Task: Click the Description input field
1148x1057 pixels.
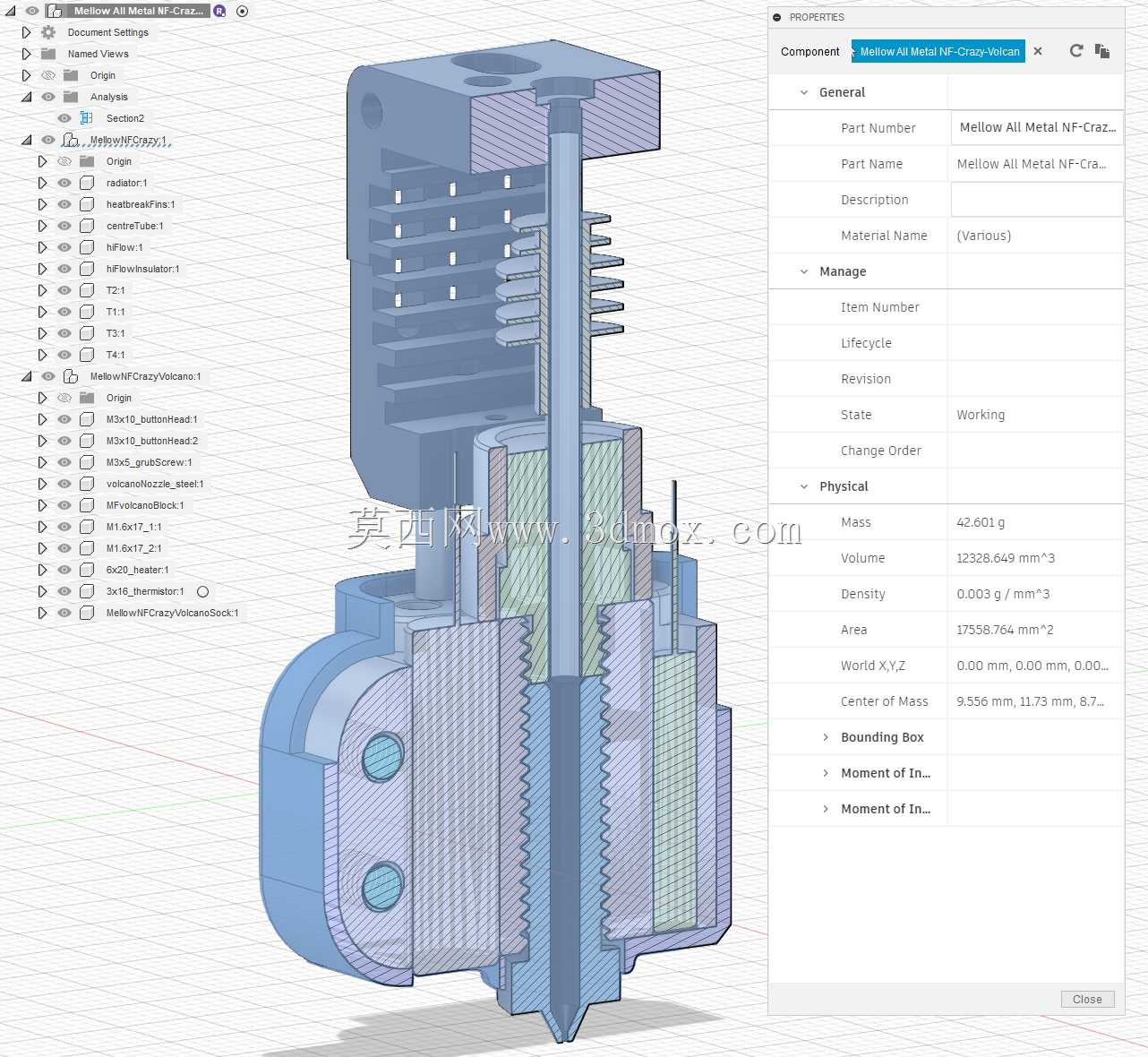Action: pos(1037,200)
